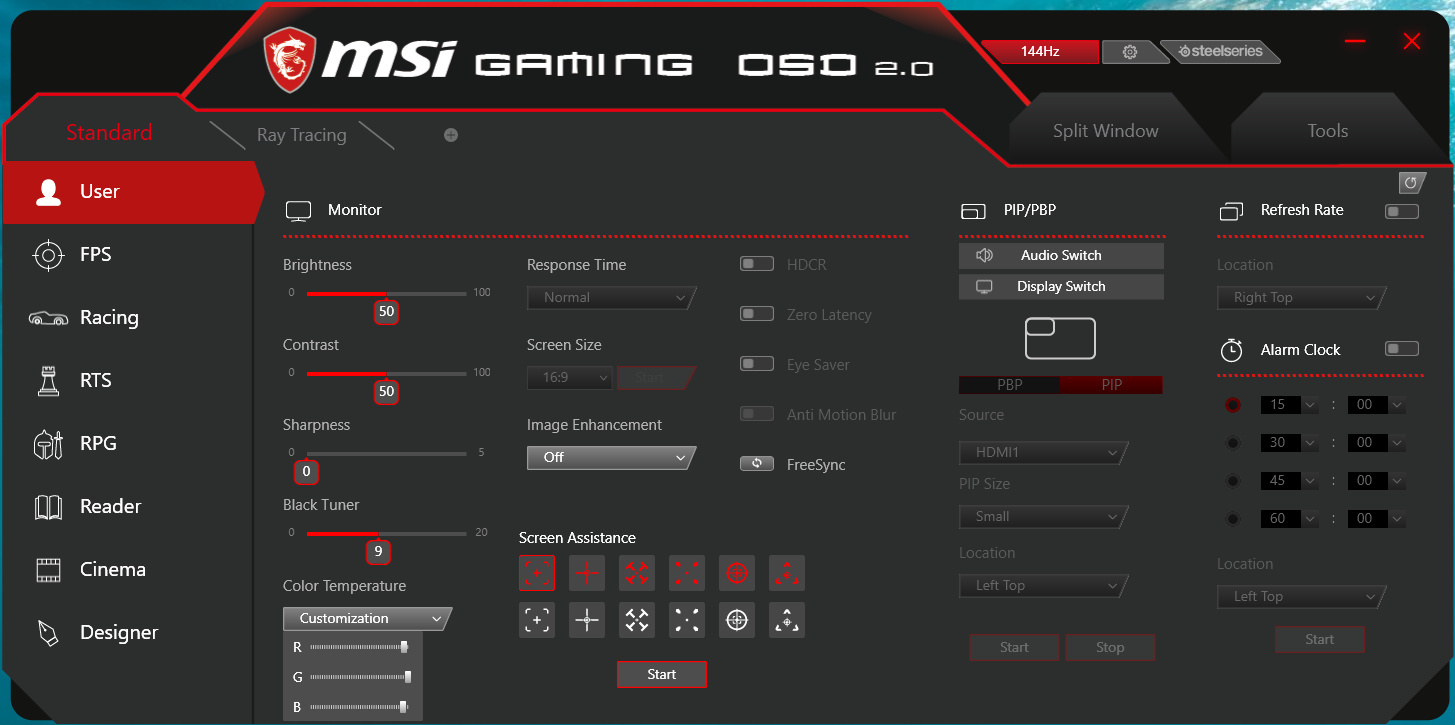Choose the red plus-shaped crosshair icon

(587, 573)
